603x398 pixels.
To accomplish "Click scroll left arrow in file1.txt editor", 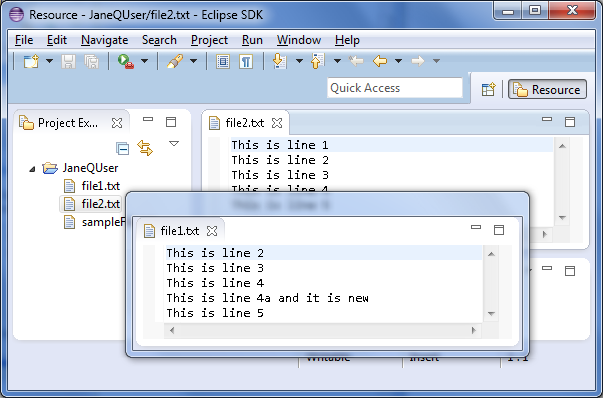I will click(172, 330).
